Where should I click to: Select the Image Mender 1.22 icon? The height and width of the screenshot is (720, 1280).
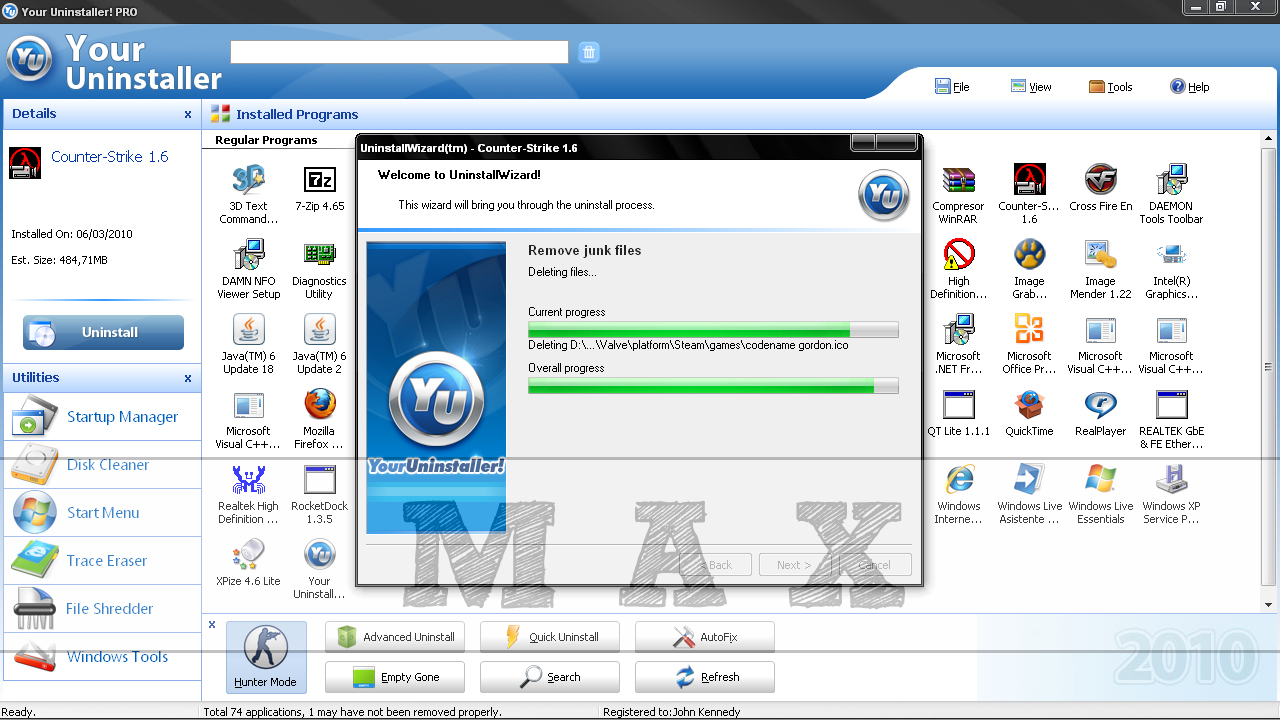[1100, 255]
